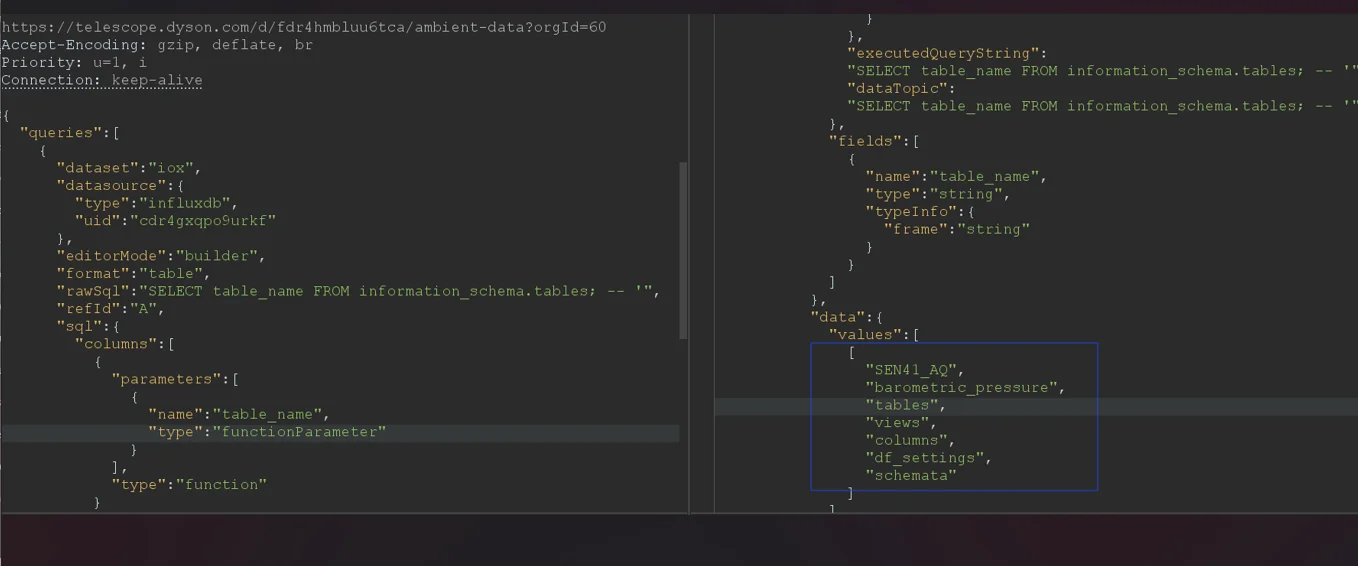Click "name":"table_name" in the request pane

239,414
